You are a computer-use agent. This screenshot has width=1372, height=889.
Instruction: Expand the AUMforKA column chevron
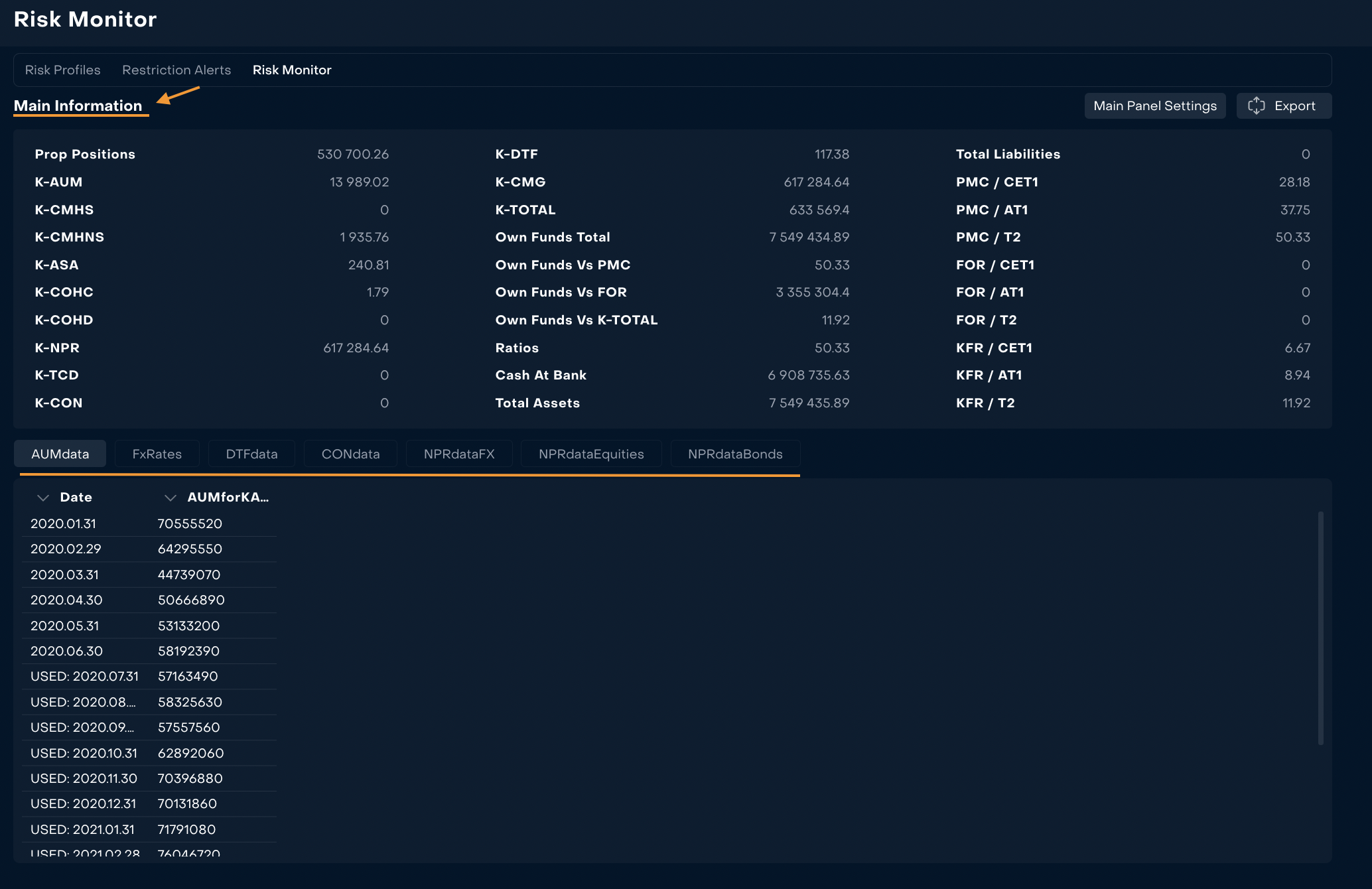[171, 498]
